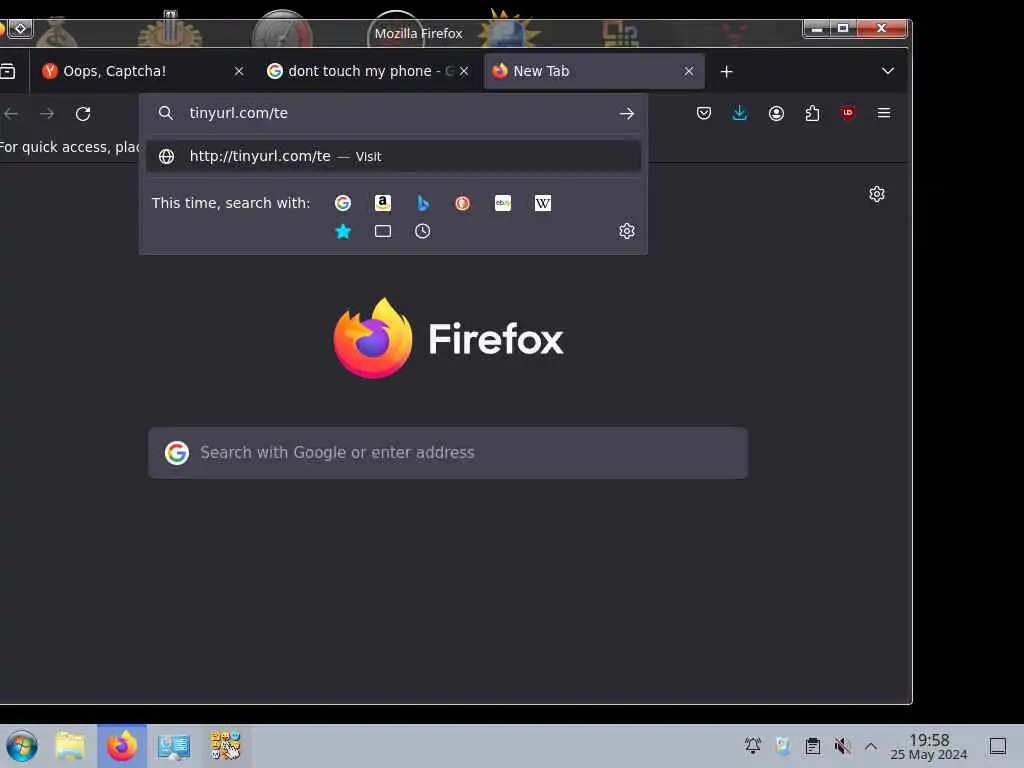Click the Go arrow in the address bar
1024x768 pixels.
(626, 114)
